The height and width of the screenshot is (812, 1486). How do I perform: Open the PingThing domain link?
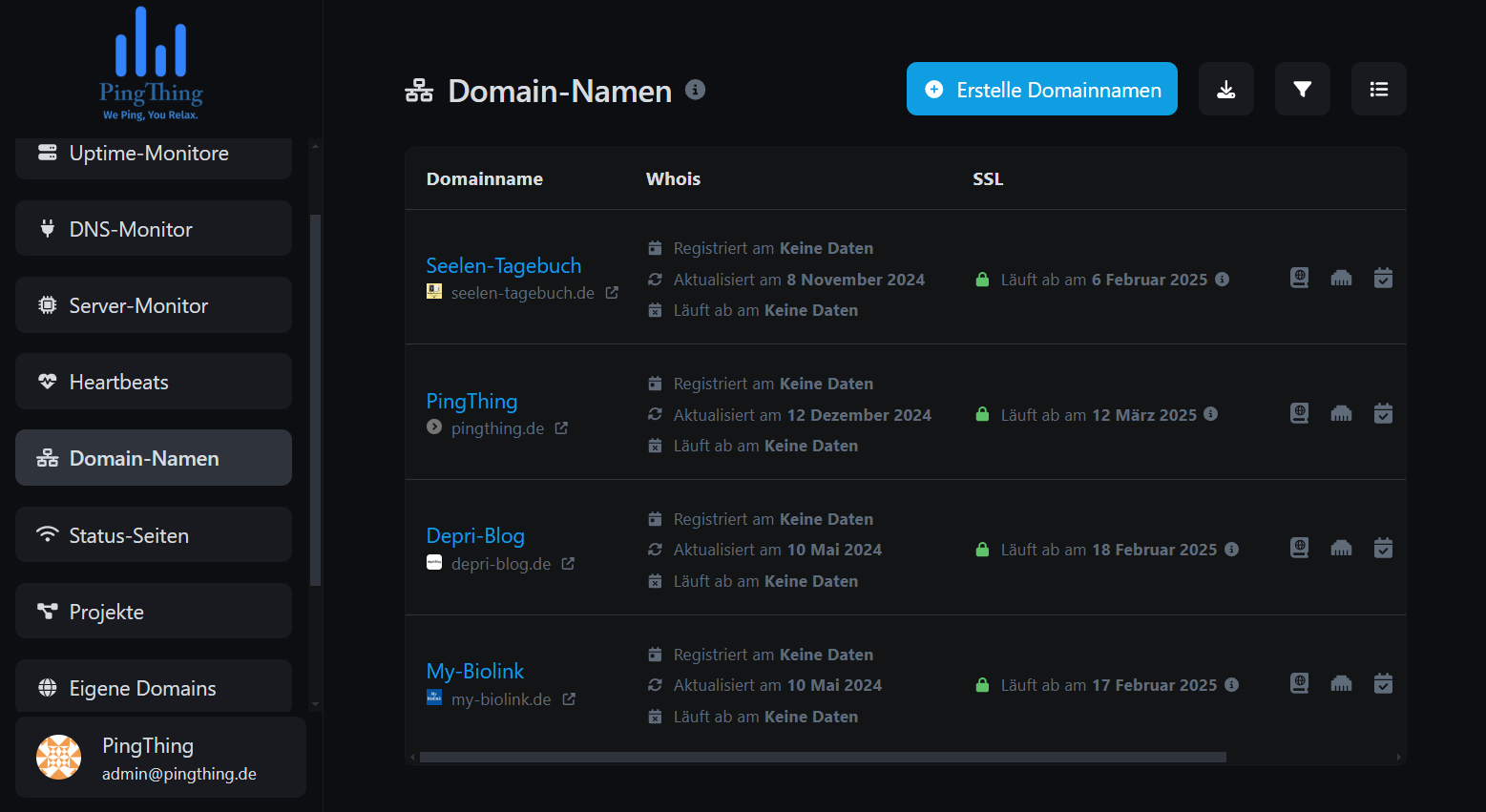pos(471,401)
